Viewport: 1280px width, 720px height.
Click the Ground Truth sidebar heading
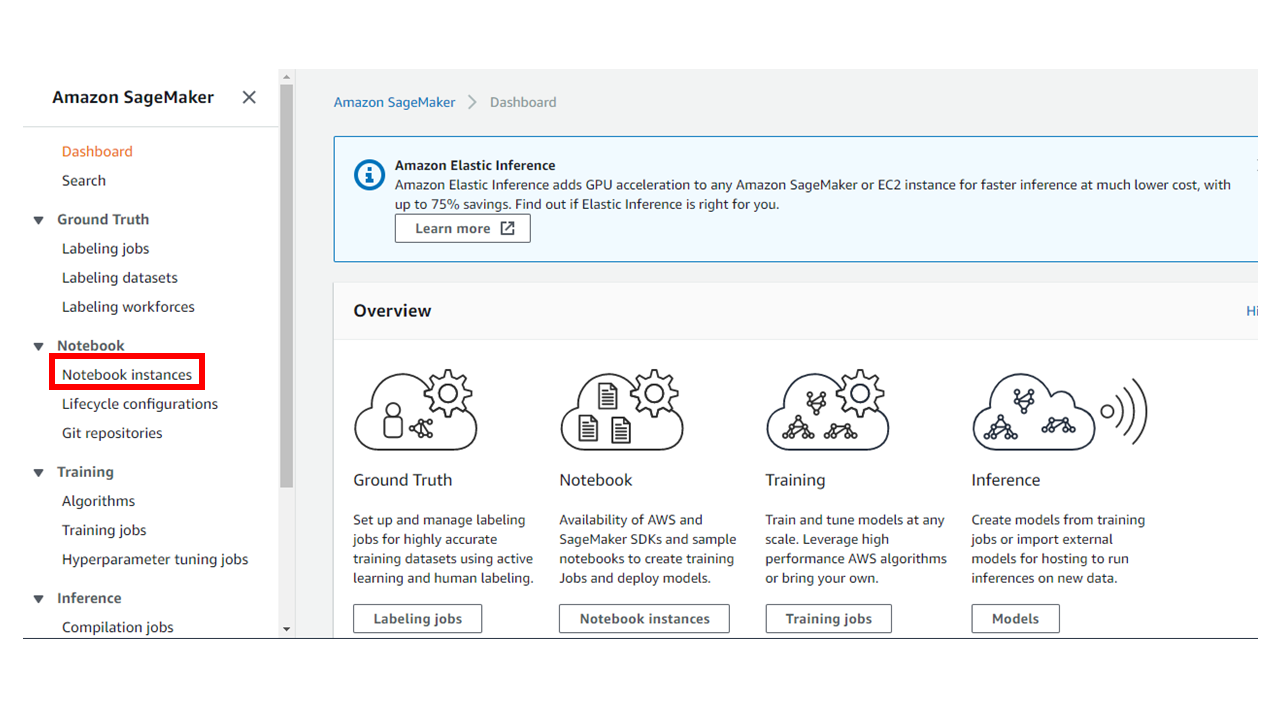pos(103,220)
